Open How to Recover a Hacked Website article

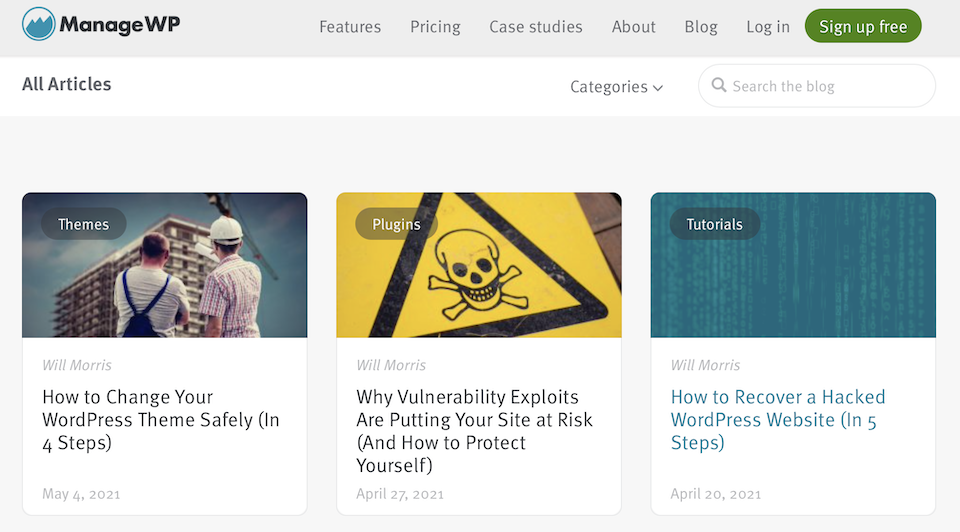[x=778, y=420]
